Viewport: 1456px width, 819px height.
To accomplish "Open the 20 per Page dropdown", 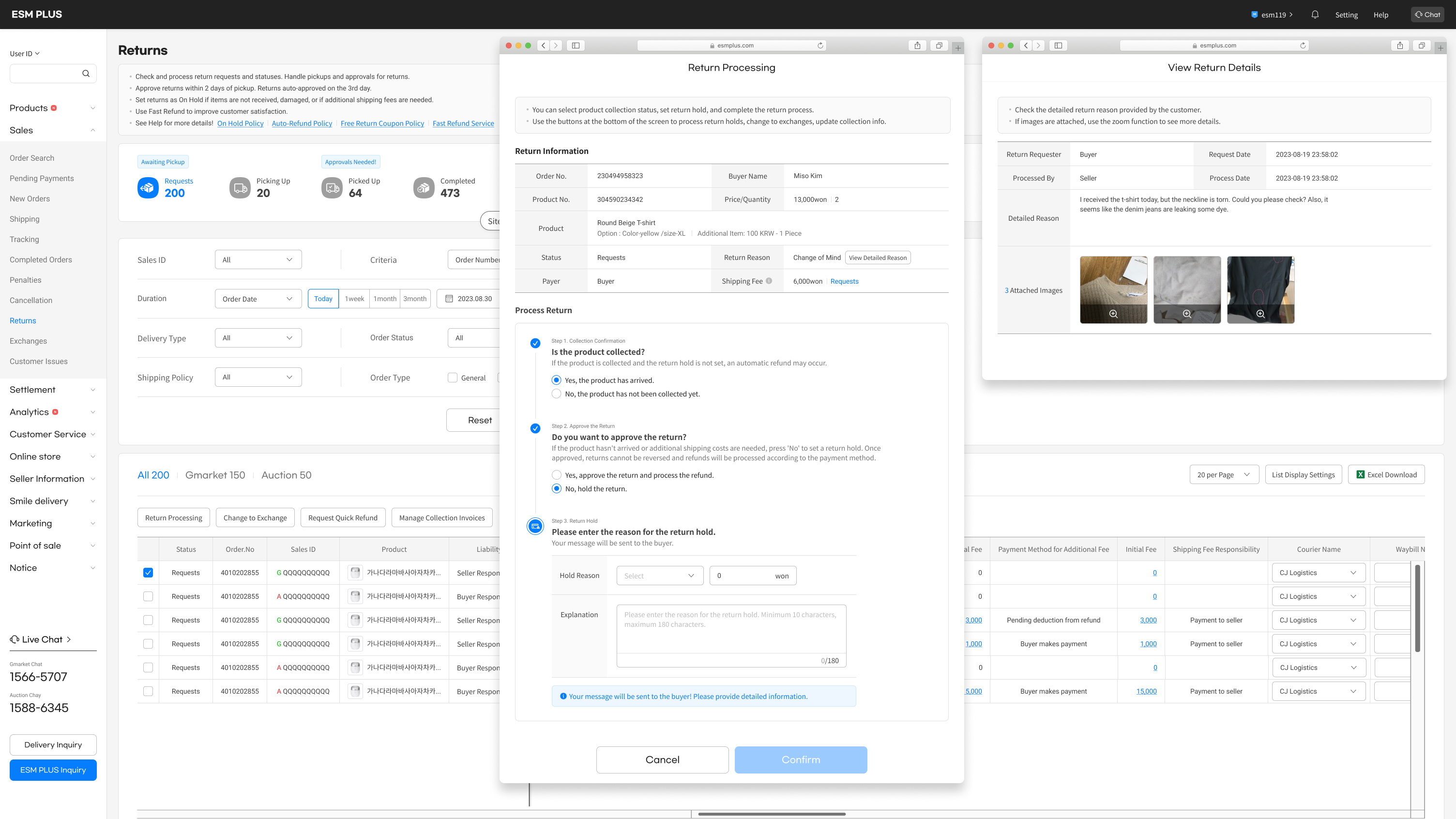I will pos(1224,475).
